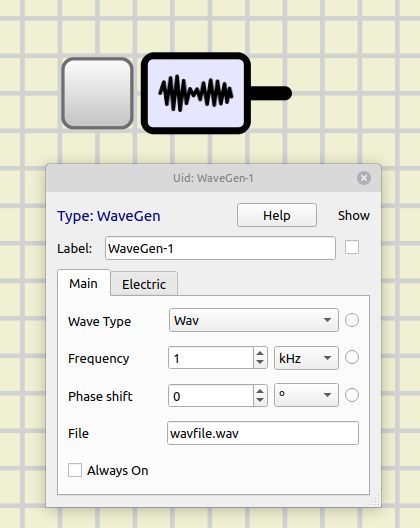Decrease Phase shift with down arrow
The image size is (420, 528).
[x=260, y=400]
